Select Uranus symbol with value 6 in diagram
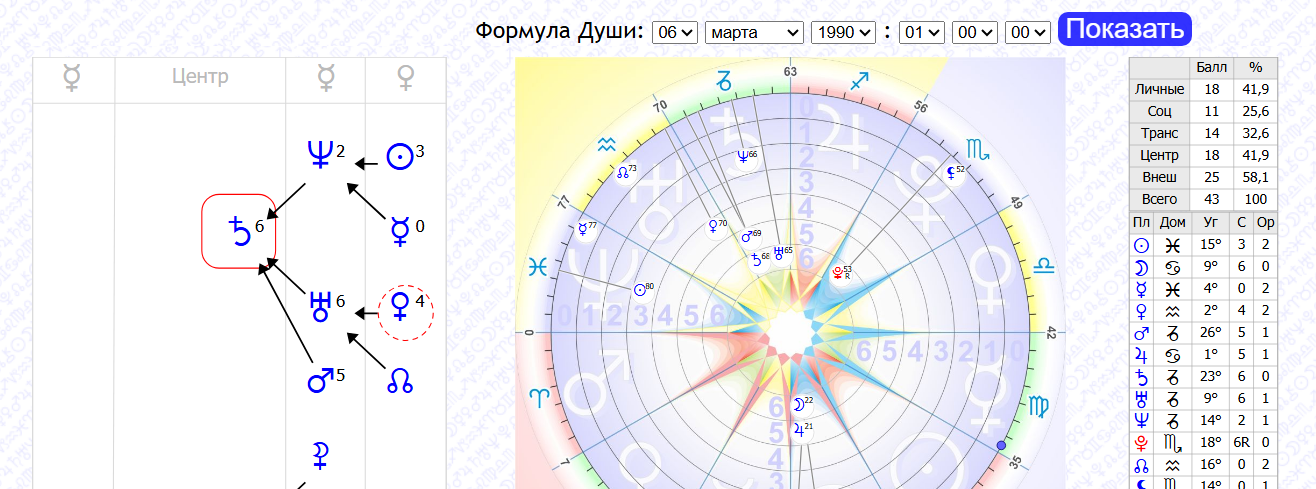Image resolution: width=1316 pixels, height=489 pixels. click(x=320, y=306)
